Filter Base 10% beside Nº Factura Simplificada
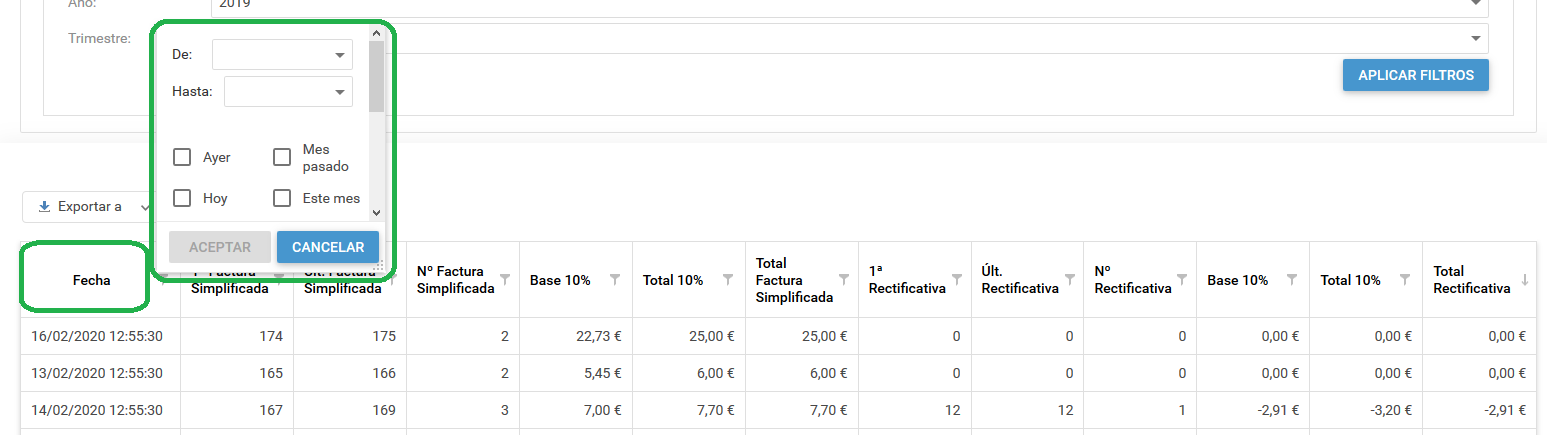Screen dimensions: 1547x435 (616, 279)
